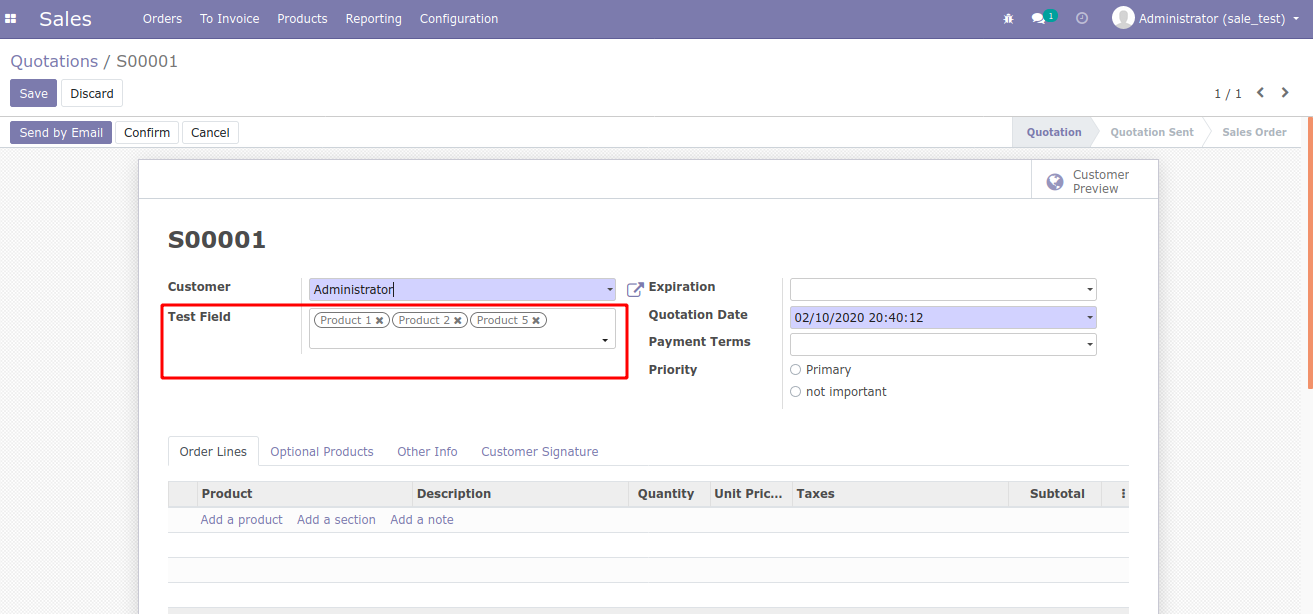Click the record pager 1 / 1
Image resolution: width=1313 pixels, height=614 pixels.
[1228, 94]
